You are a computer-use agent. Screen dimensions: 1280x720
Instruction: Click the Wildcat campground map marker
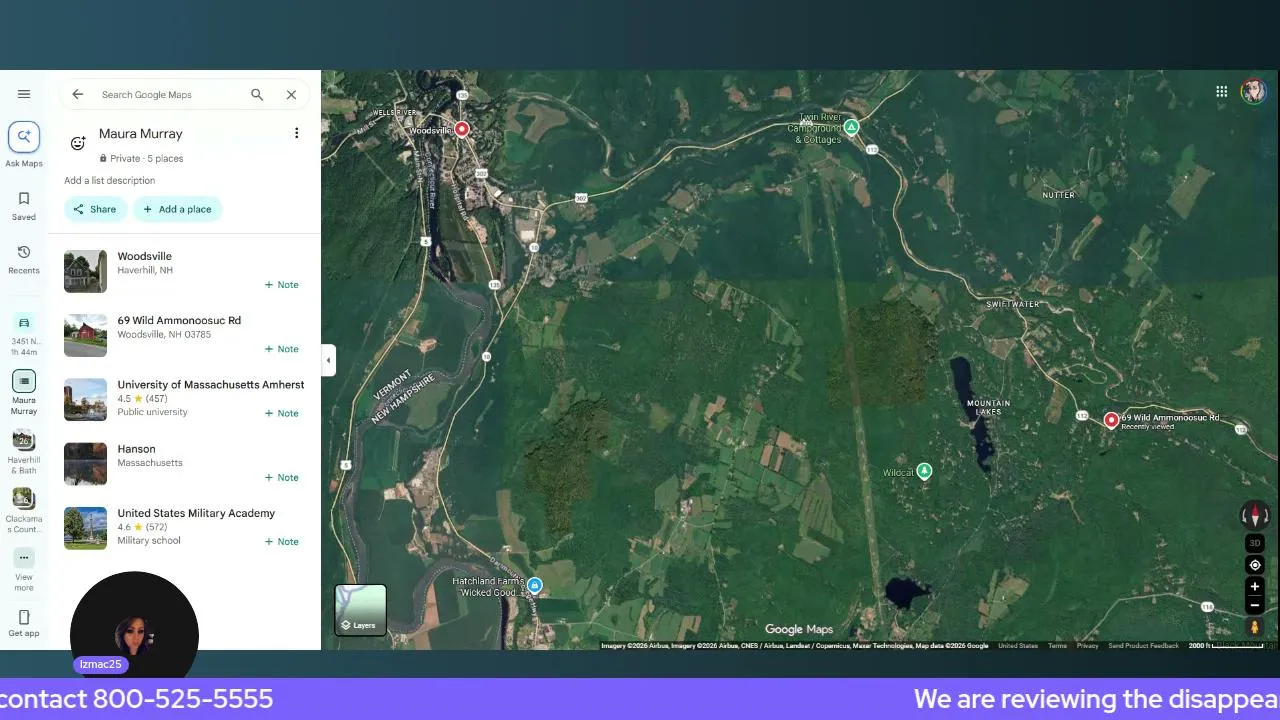click(x=924, y=471)
